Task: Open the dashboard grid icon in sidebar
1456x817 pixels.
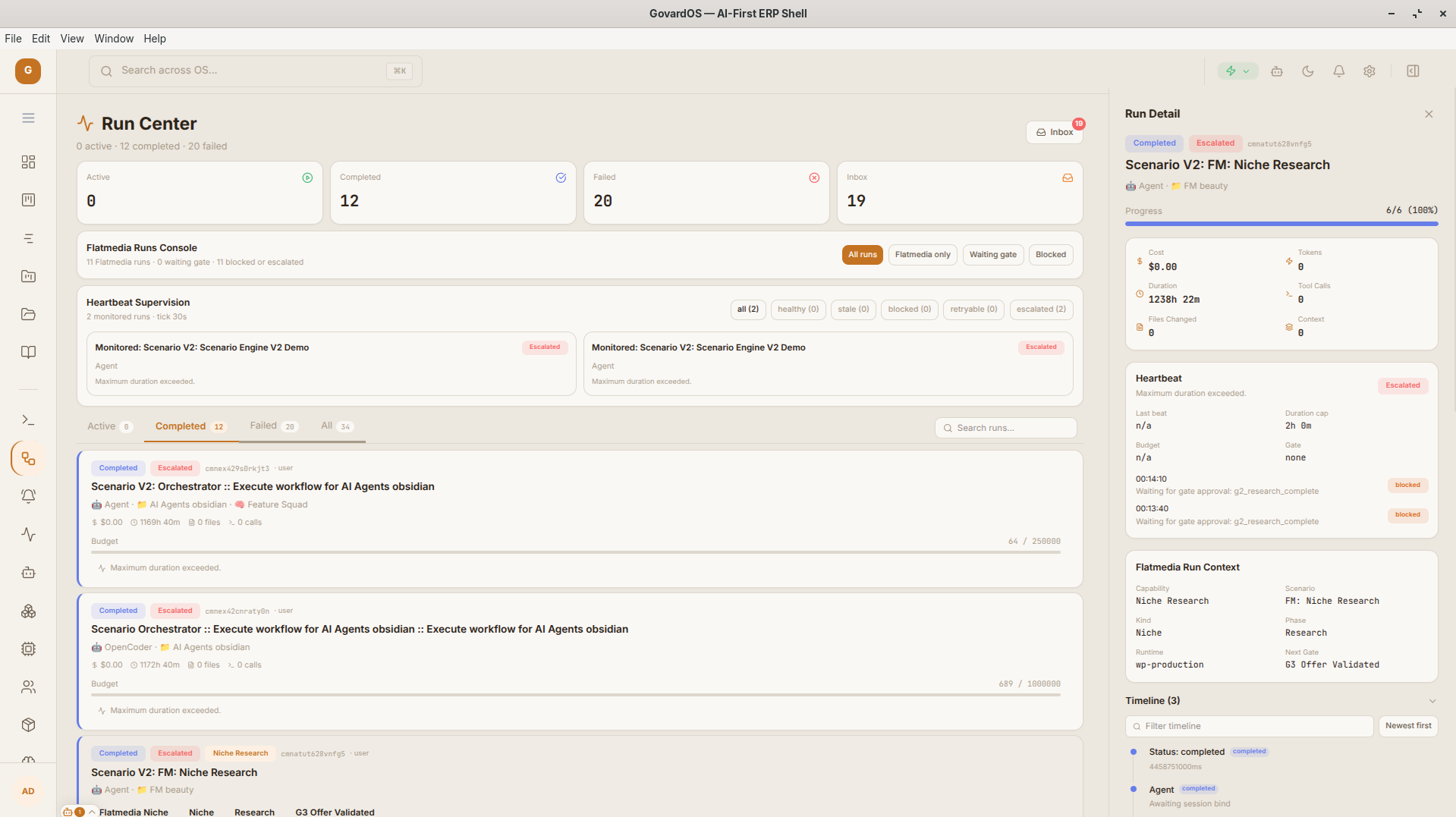Action: tap(28, 162)
